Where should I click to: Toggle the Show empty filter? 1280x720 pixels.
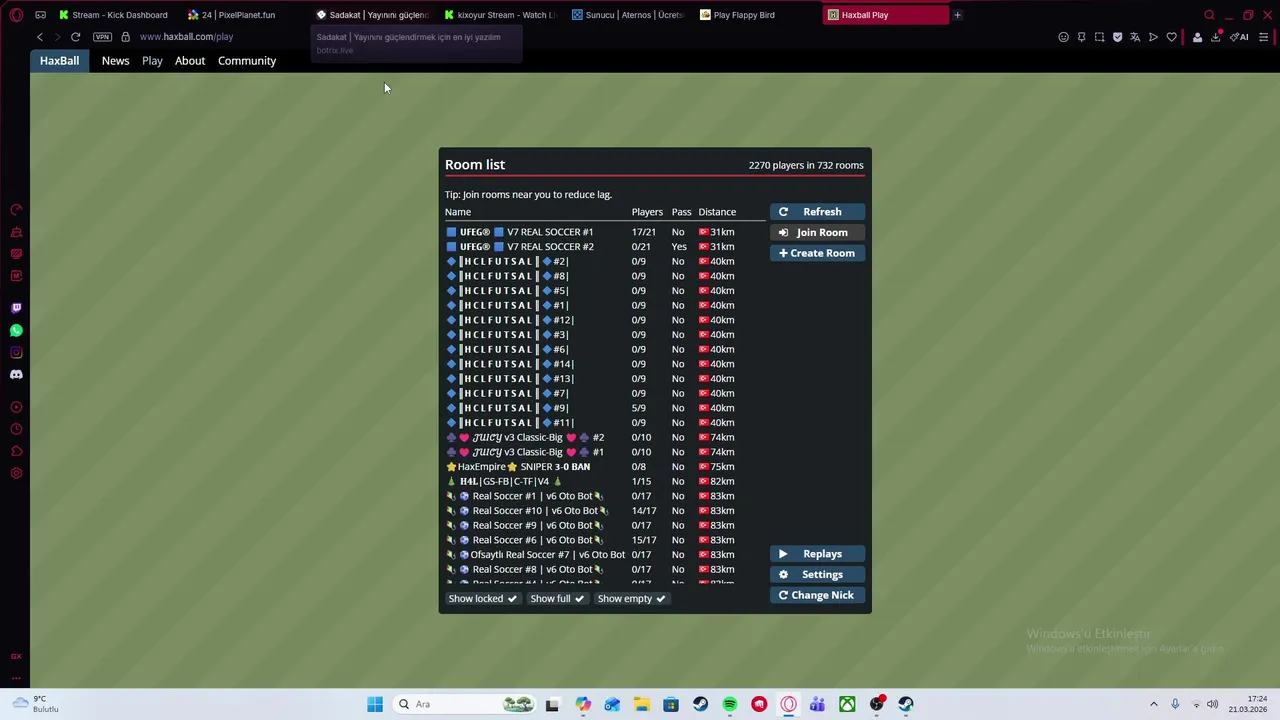coord(631,599)
